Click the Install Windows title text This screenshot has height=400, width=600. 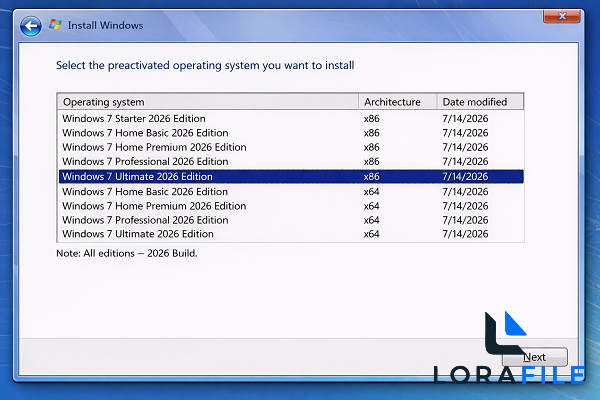point(106,25)
